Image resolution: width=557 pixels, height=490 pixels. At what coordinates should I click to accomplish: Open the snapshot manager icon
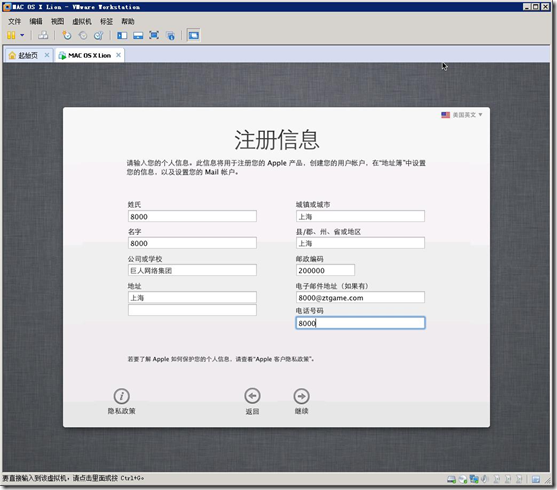pos(98,35)
